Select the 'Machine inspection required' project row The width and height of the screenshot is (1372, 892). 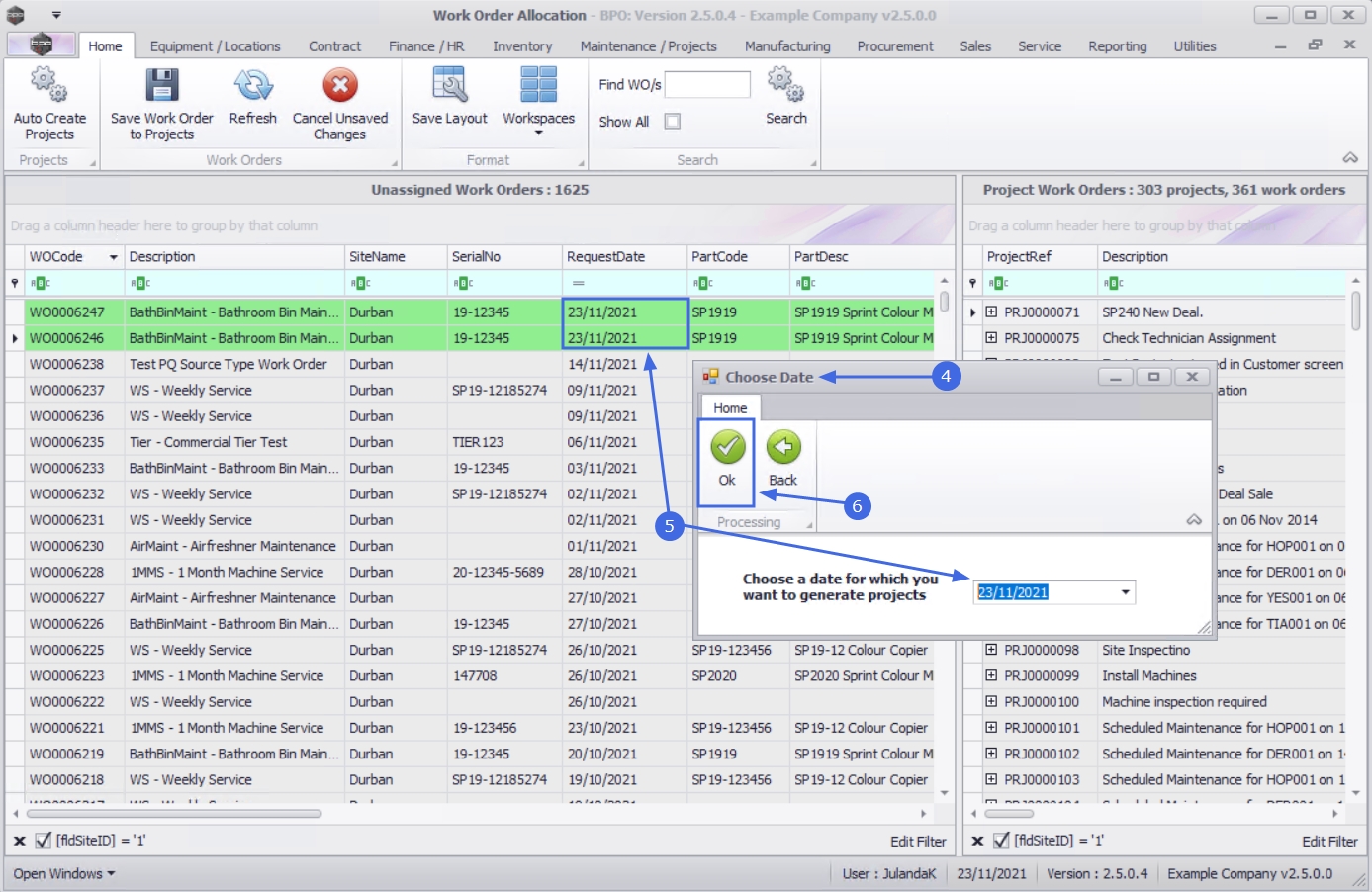(x=1164, y=702)
